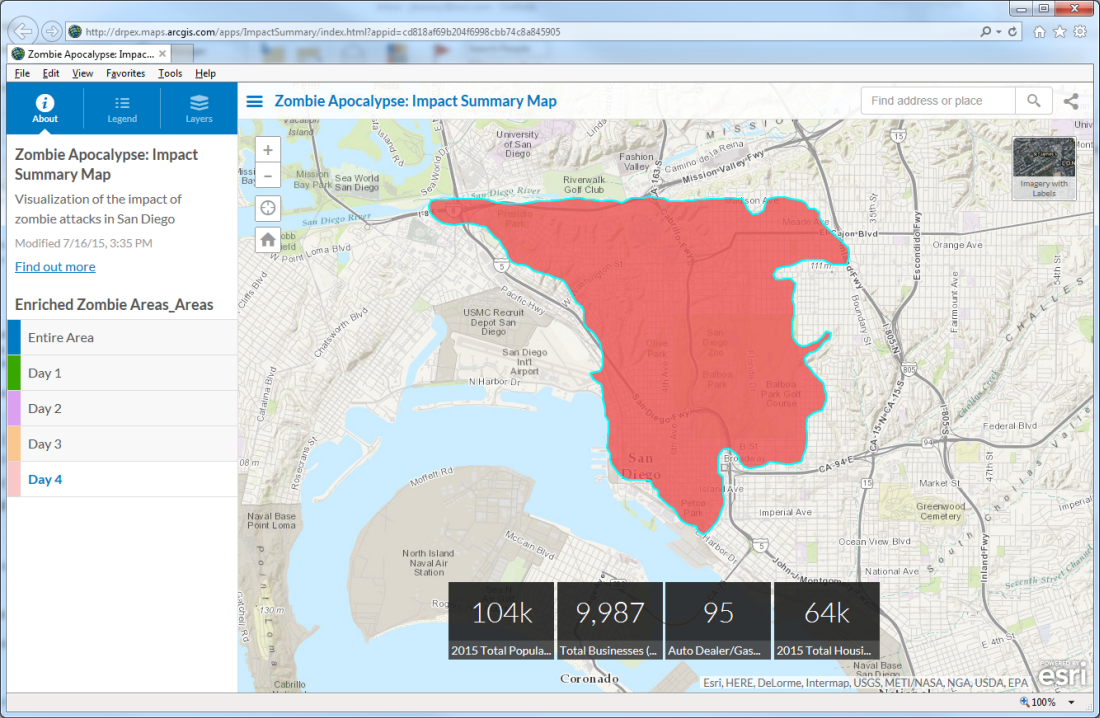The height and width of the screenshot is (718, 1100).
Task: Switch to the Legend tab
Action: tap(122, 108)
